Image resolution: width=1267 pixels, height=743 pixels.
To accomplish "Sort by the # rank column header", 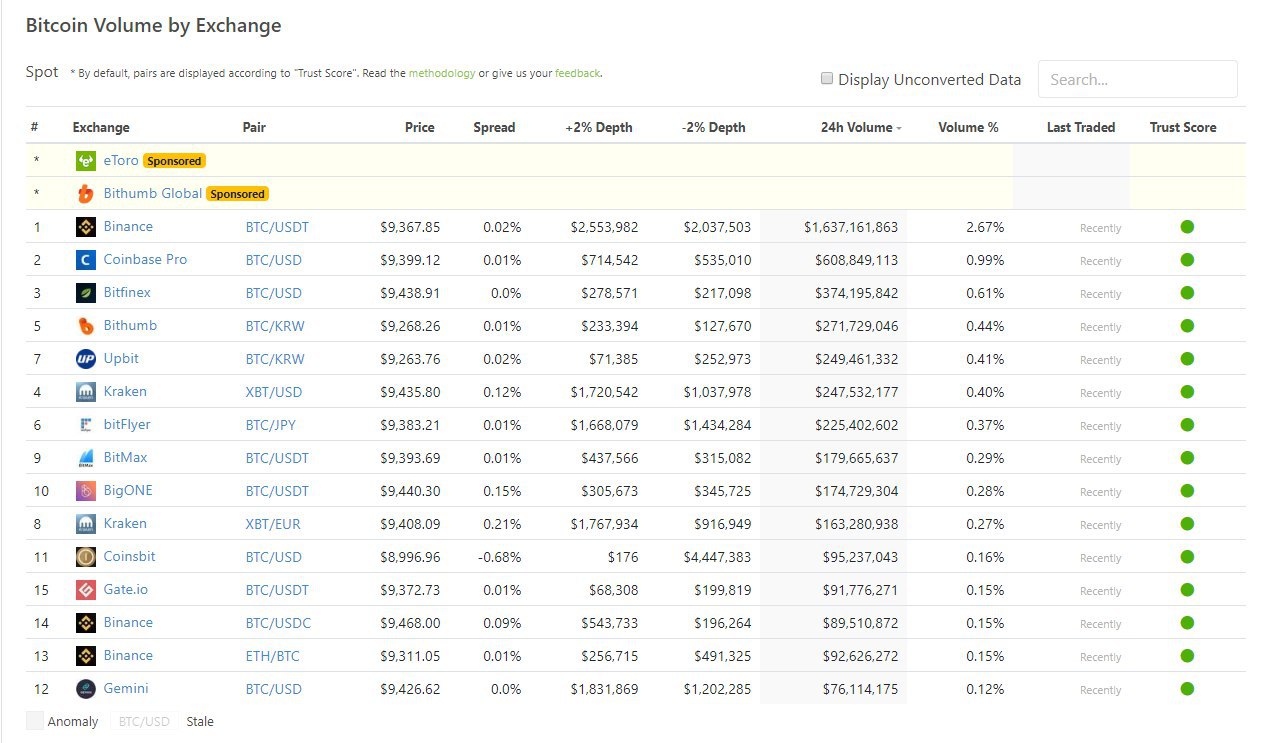I will click(x=35, y=127).
